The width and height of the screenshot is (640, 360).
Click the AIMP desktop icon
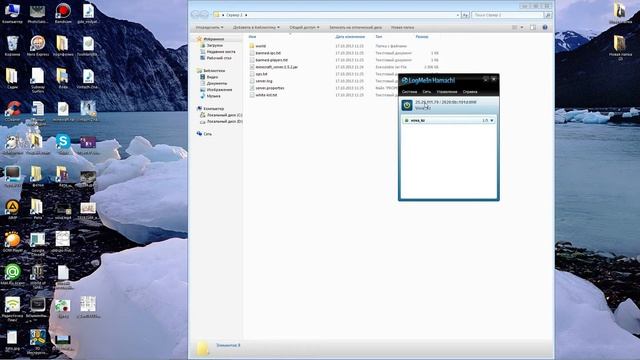point(12,209)
